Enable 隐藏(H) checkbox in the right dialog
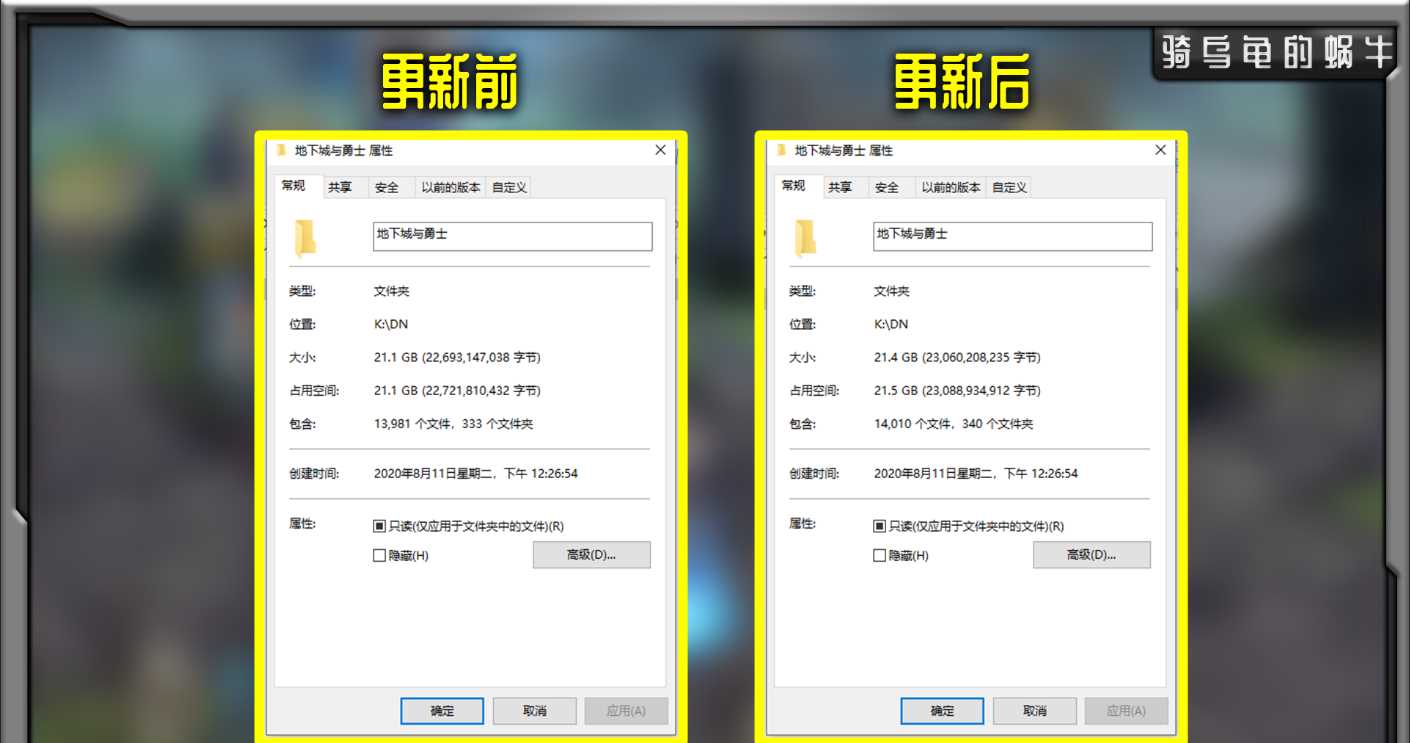Image resolution: width=1410 pixels, height=743 pixels. point(879,555)
